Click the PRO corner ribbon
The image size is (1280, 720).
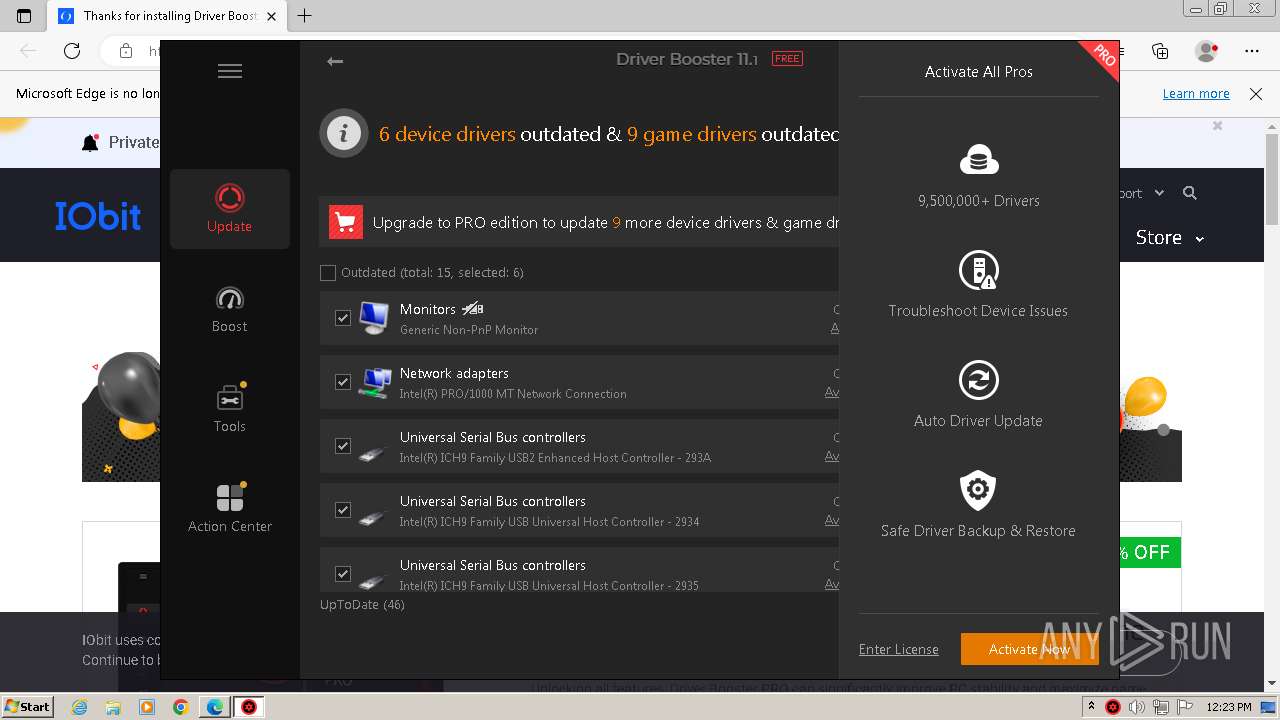pos(1102,55)
